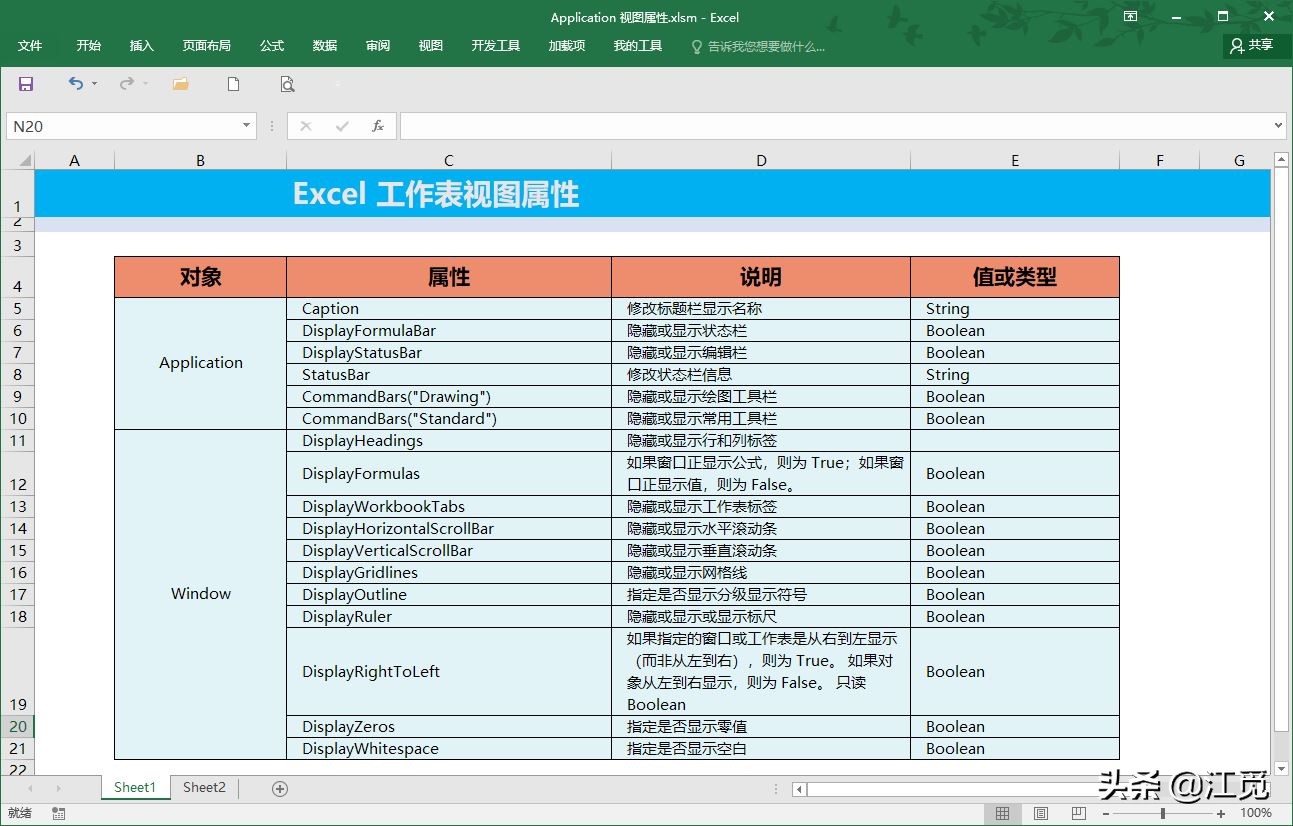The height and width of the screenshot is (826, 1293).
Task: Click the insert function fx icon
Action: coord(378,126)
